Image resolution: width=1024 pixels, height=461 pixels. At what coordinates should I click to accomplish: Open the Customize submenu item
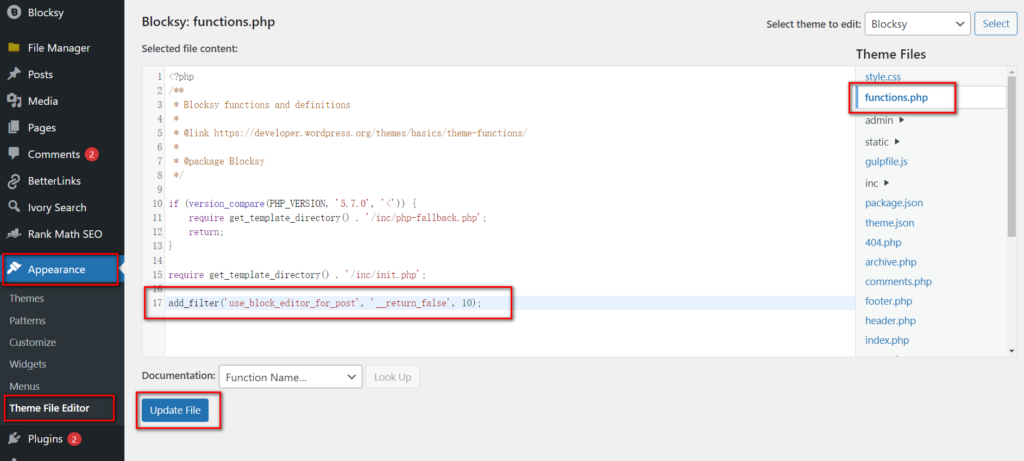tap(33, 342)
